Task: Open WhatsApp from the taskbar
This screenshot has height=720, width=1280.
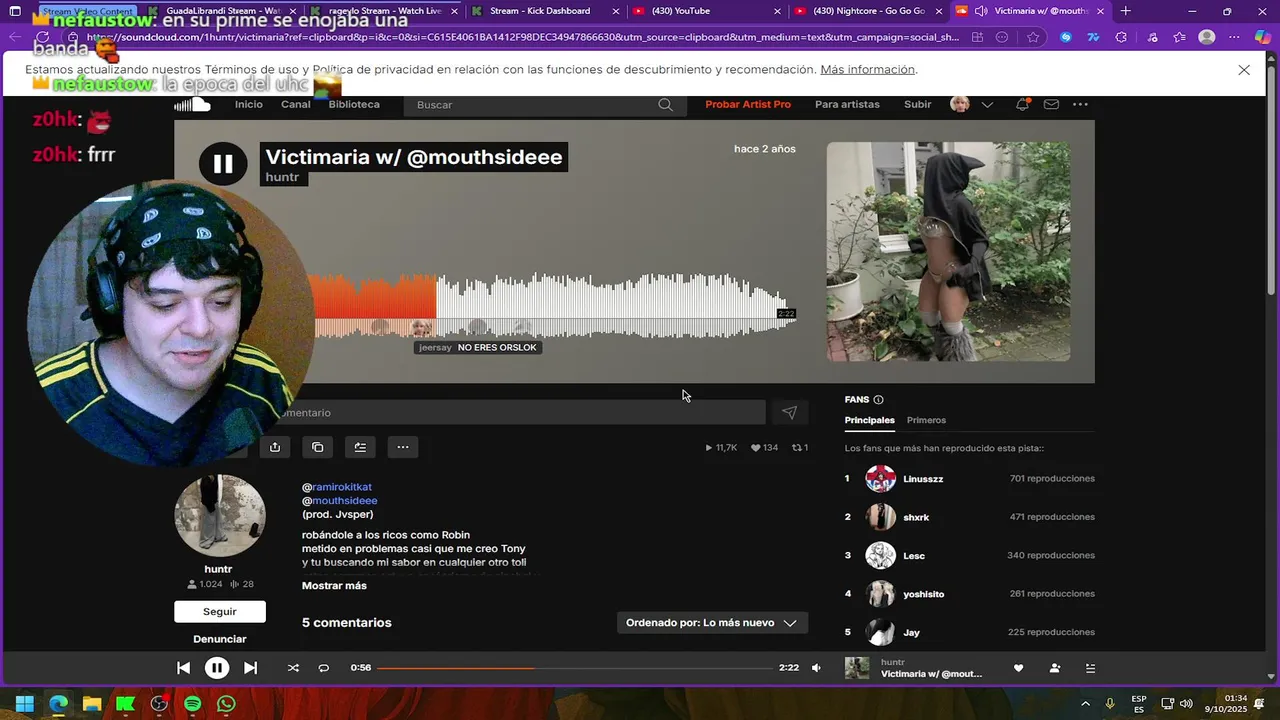Action: (227, 704)
